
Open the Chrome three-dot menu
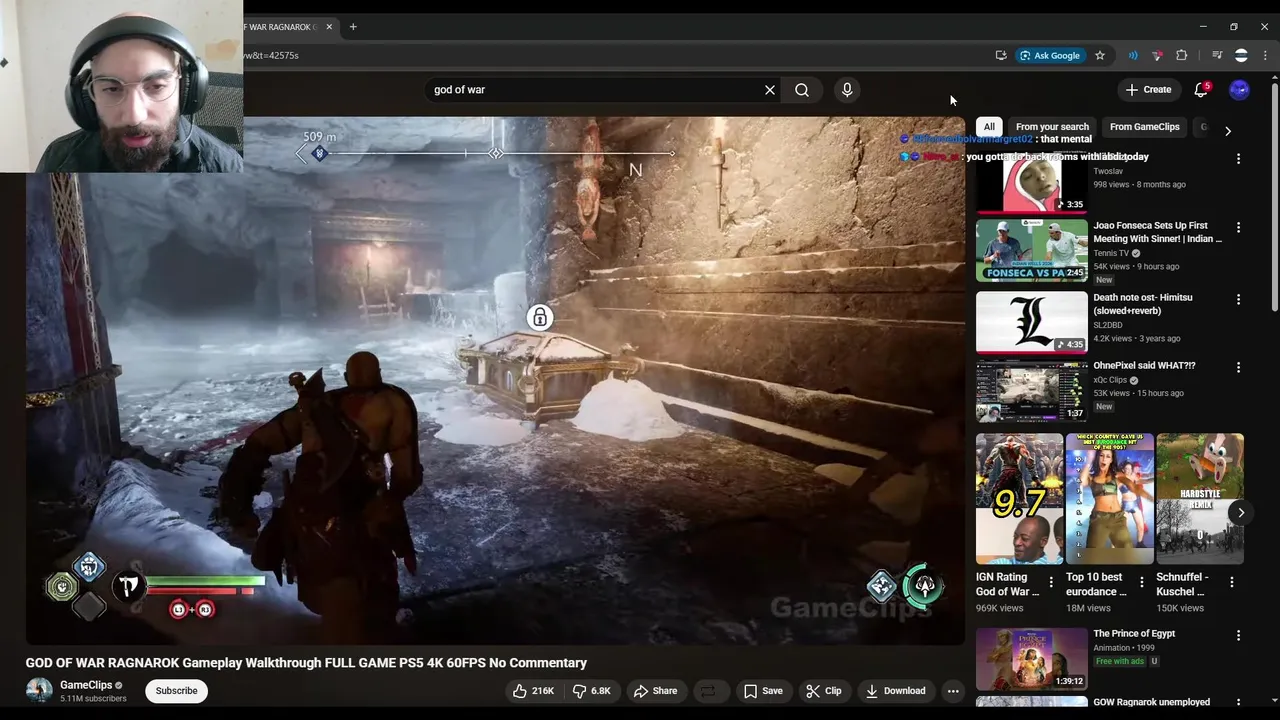(1265, 55)
